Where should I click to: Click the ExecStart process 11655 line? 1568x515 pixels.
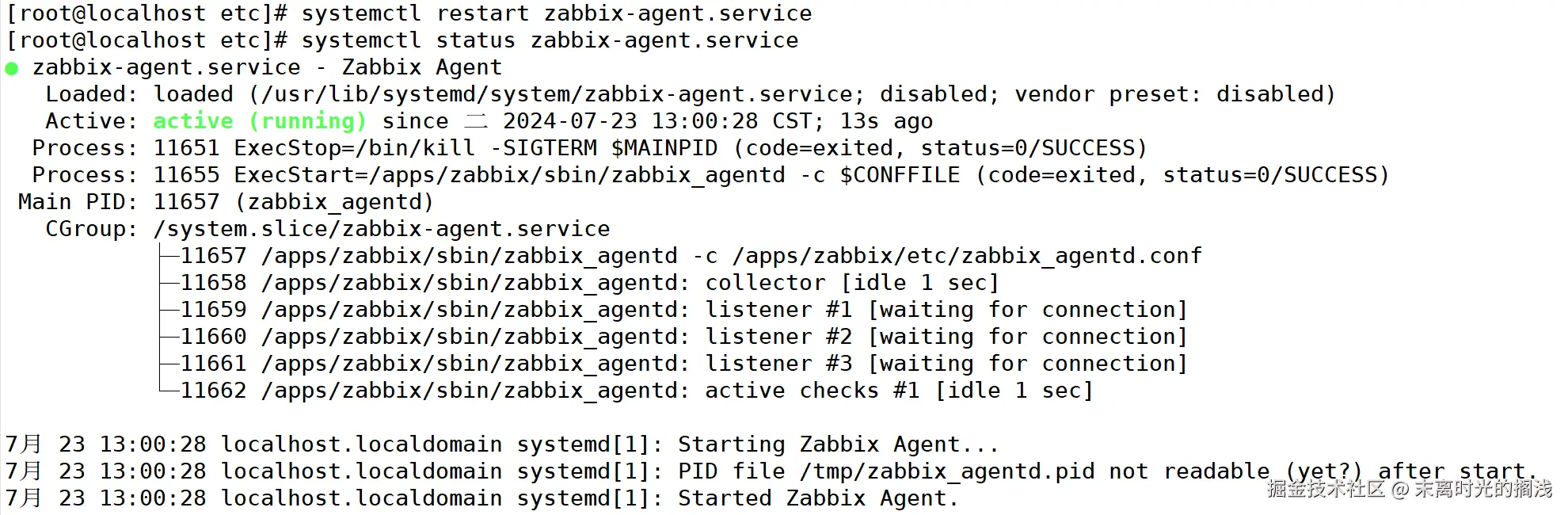pos(771,175)
